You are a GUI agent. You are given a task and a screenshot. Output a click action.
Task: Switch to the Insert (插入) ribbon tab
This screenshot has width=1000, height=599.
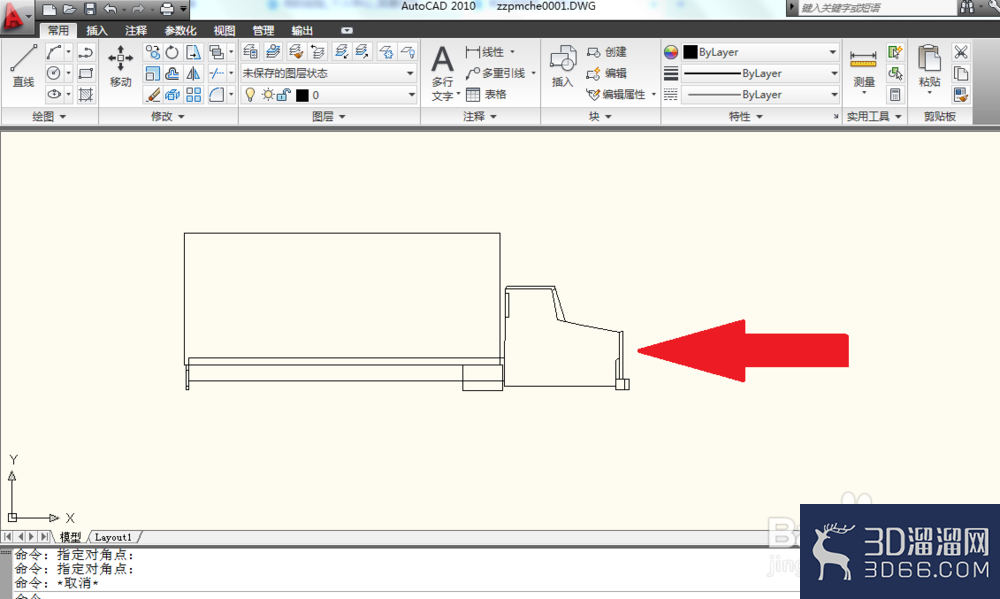pos(97,31)
